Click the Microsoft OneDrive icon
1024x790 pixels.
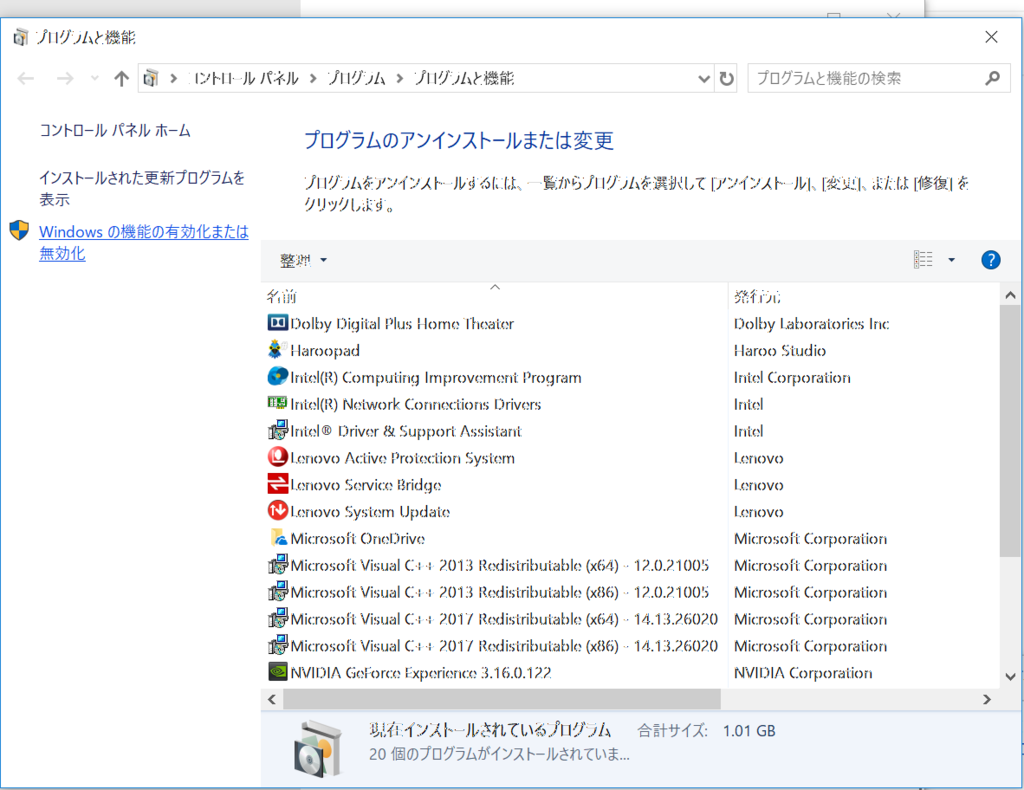point(278,537)
